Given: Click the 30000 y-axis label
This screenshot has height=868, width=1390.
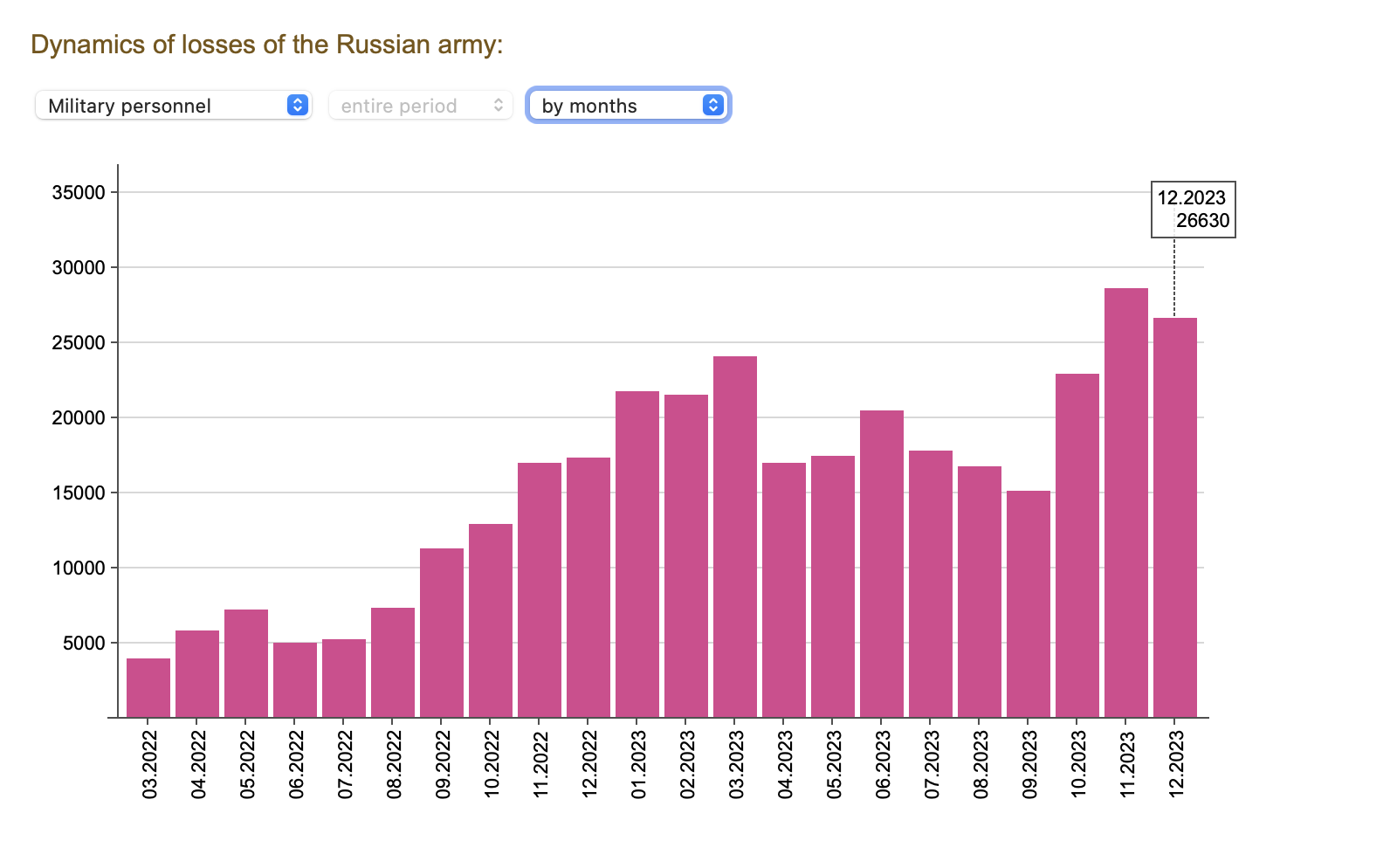Looking at the screenshot, I should [79, 267].
